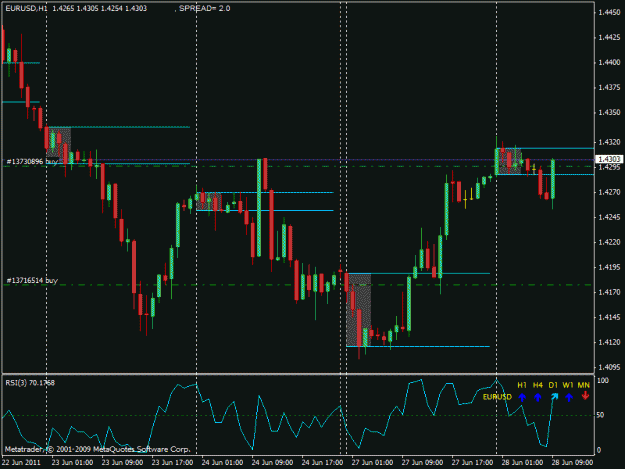
Task: Click the EURUSD,H1 chart title text
Action: tap(25, 8)
